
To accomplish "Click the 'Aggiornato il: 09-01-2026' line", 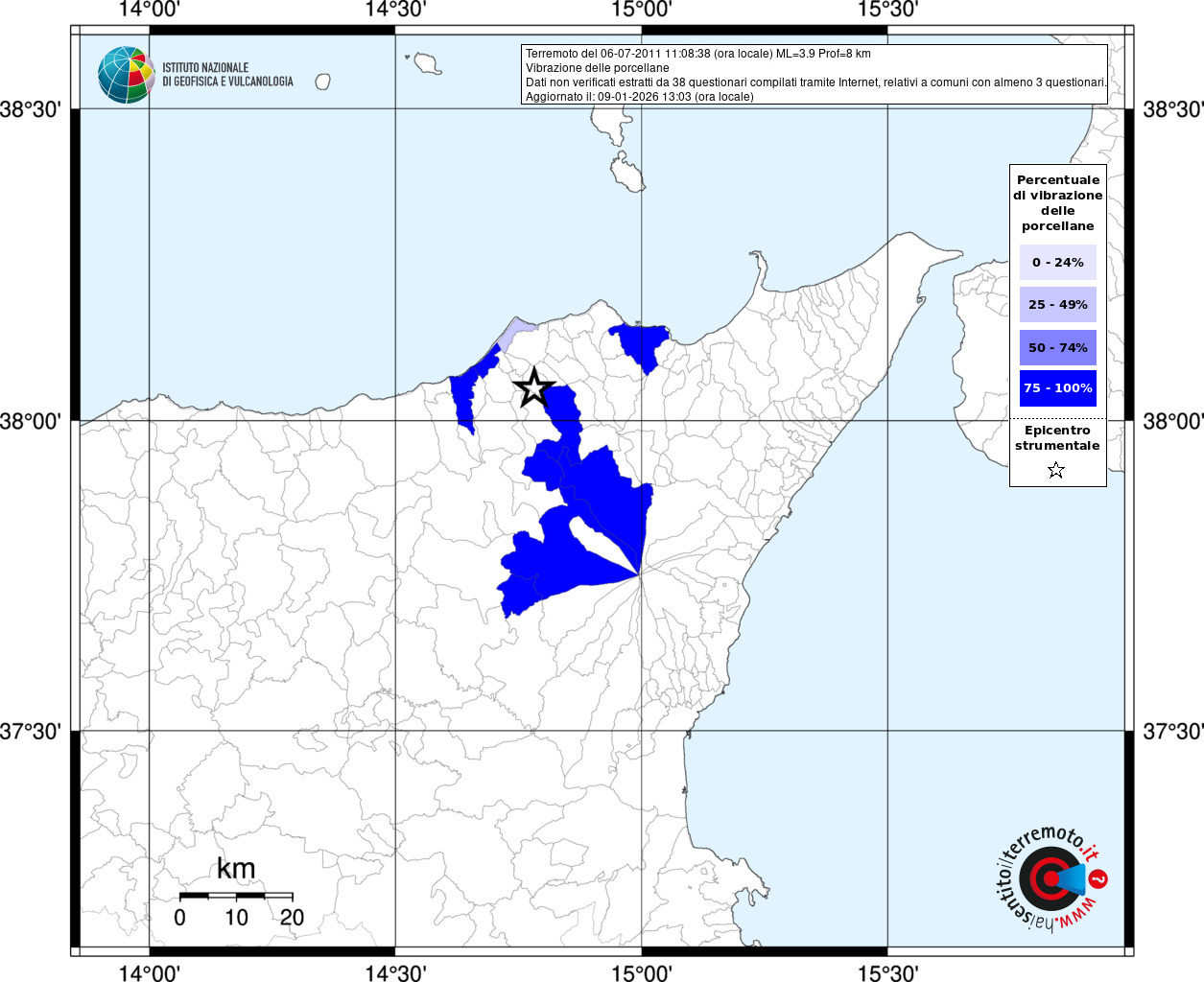I will point(640,97).
